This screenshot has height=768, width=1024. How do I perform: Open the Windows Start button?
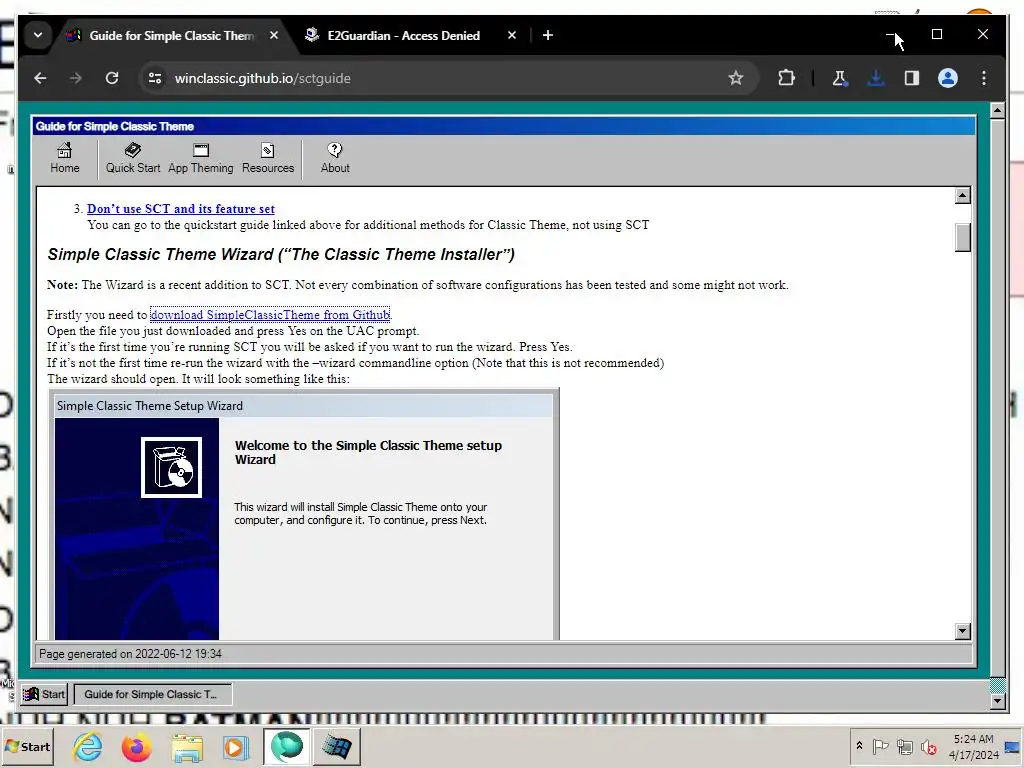click(27, 746)
